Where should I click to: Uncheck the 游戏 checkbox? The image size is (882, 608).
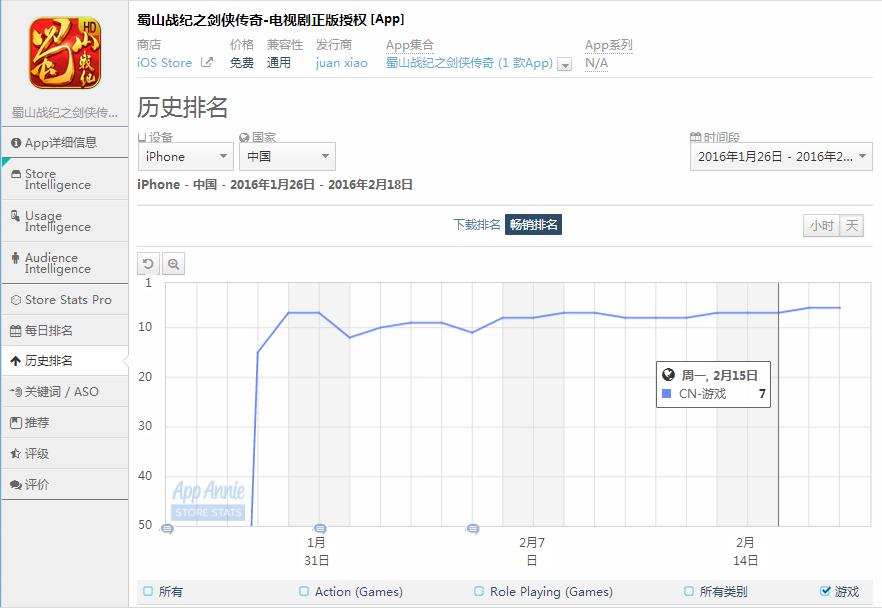pos(825,591)
